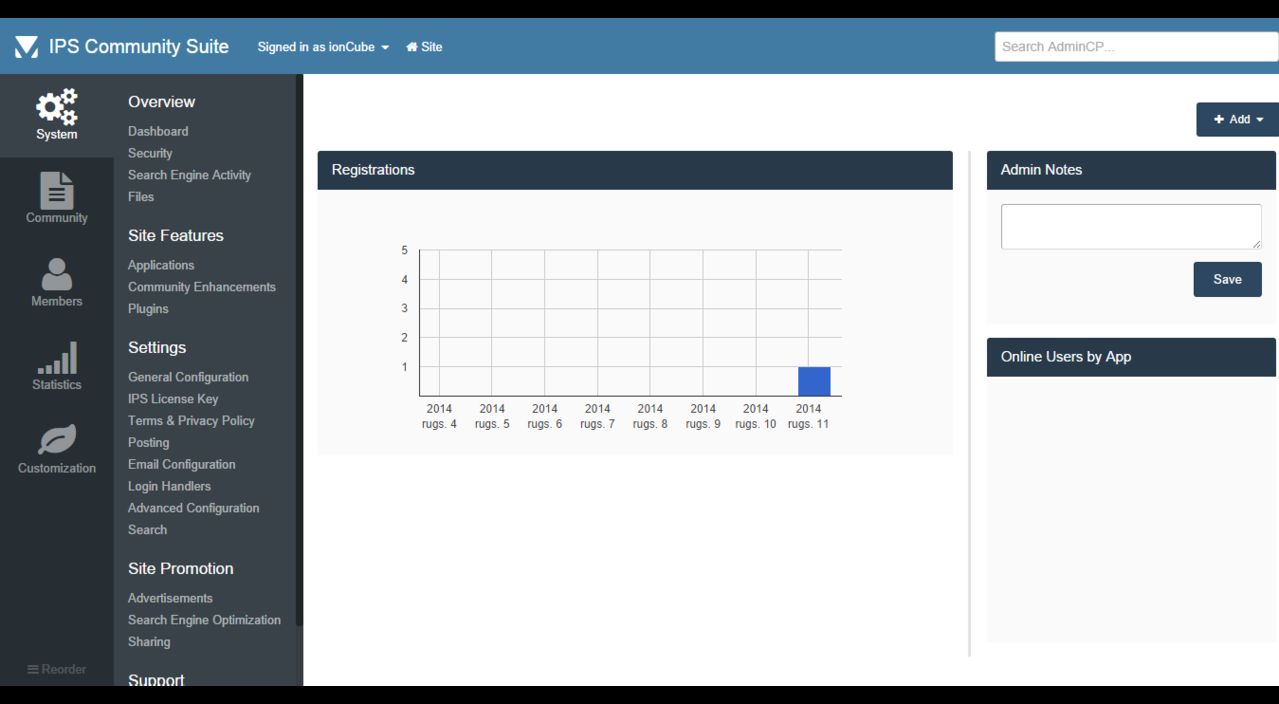The height and width of the screenshot is (704, 1279).
Task: Open the Add dropdown button
Action: (1238, 119)
